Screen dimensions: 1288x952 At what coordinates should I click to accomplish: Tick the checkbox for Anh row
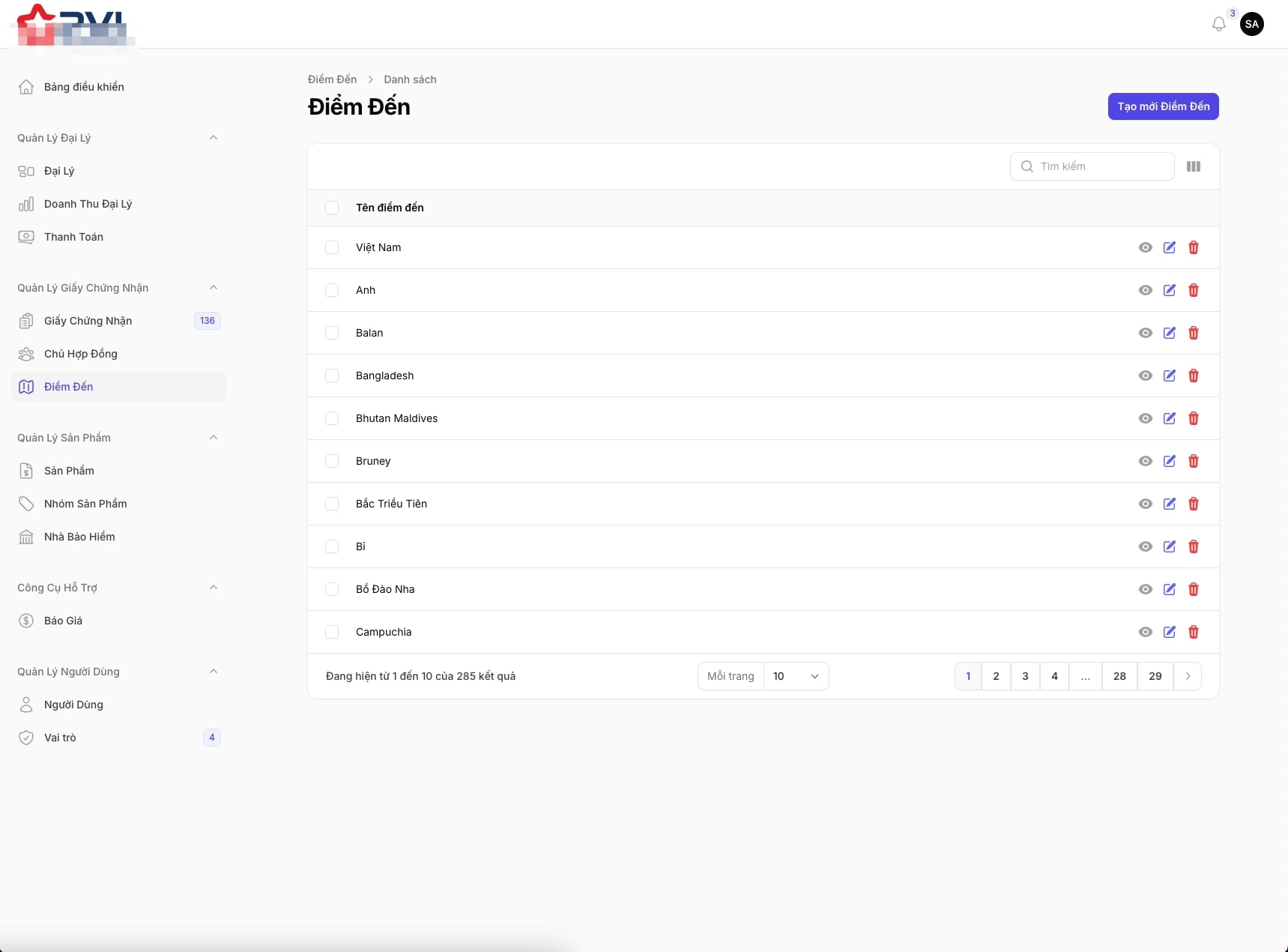[332, 290]
